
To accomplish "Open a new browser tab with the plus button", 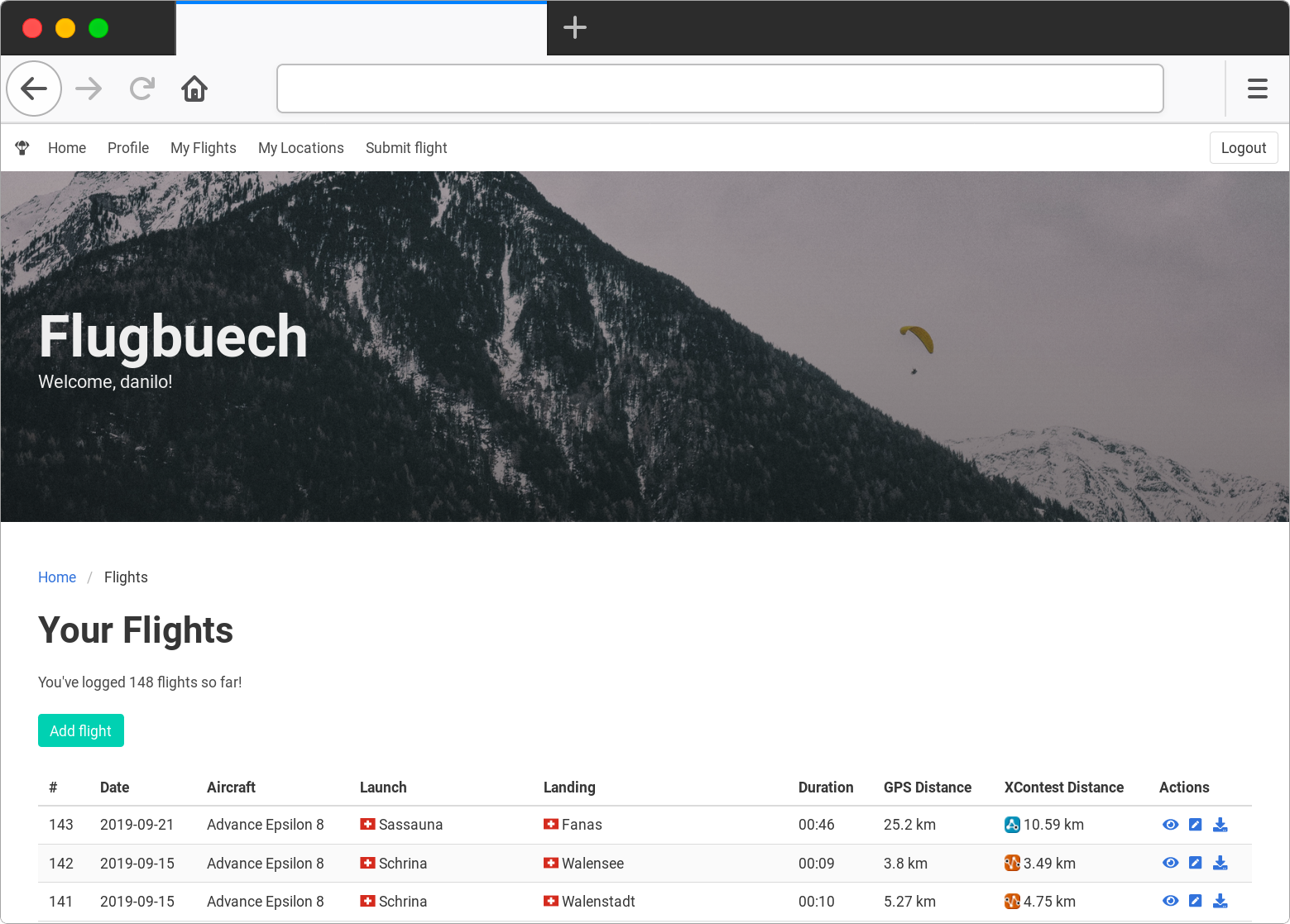I will click(x=574, y=27).
